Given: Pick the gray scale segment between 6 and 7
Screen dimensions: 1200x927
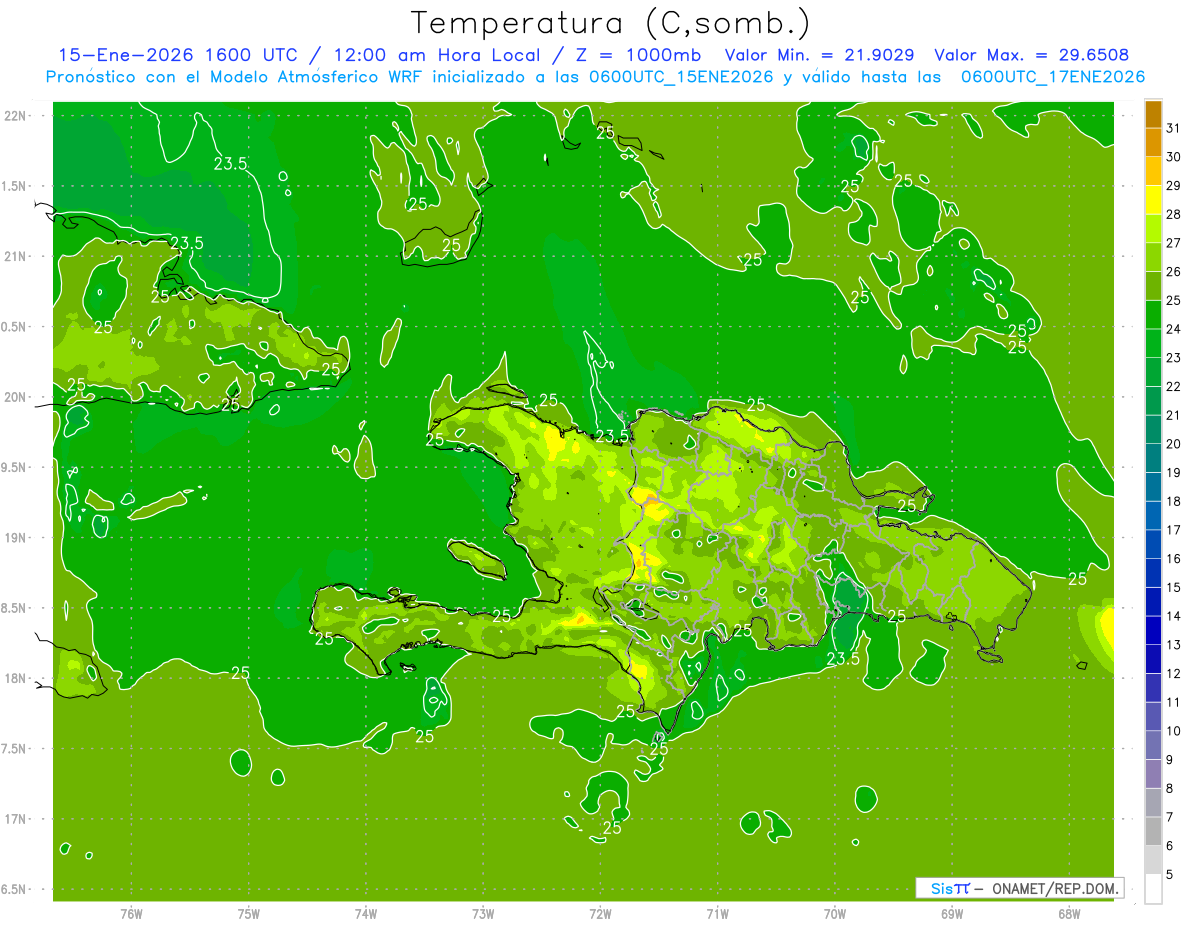Looking at the screenshot, I should pyautogui.click(x=1154, y=831).
